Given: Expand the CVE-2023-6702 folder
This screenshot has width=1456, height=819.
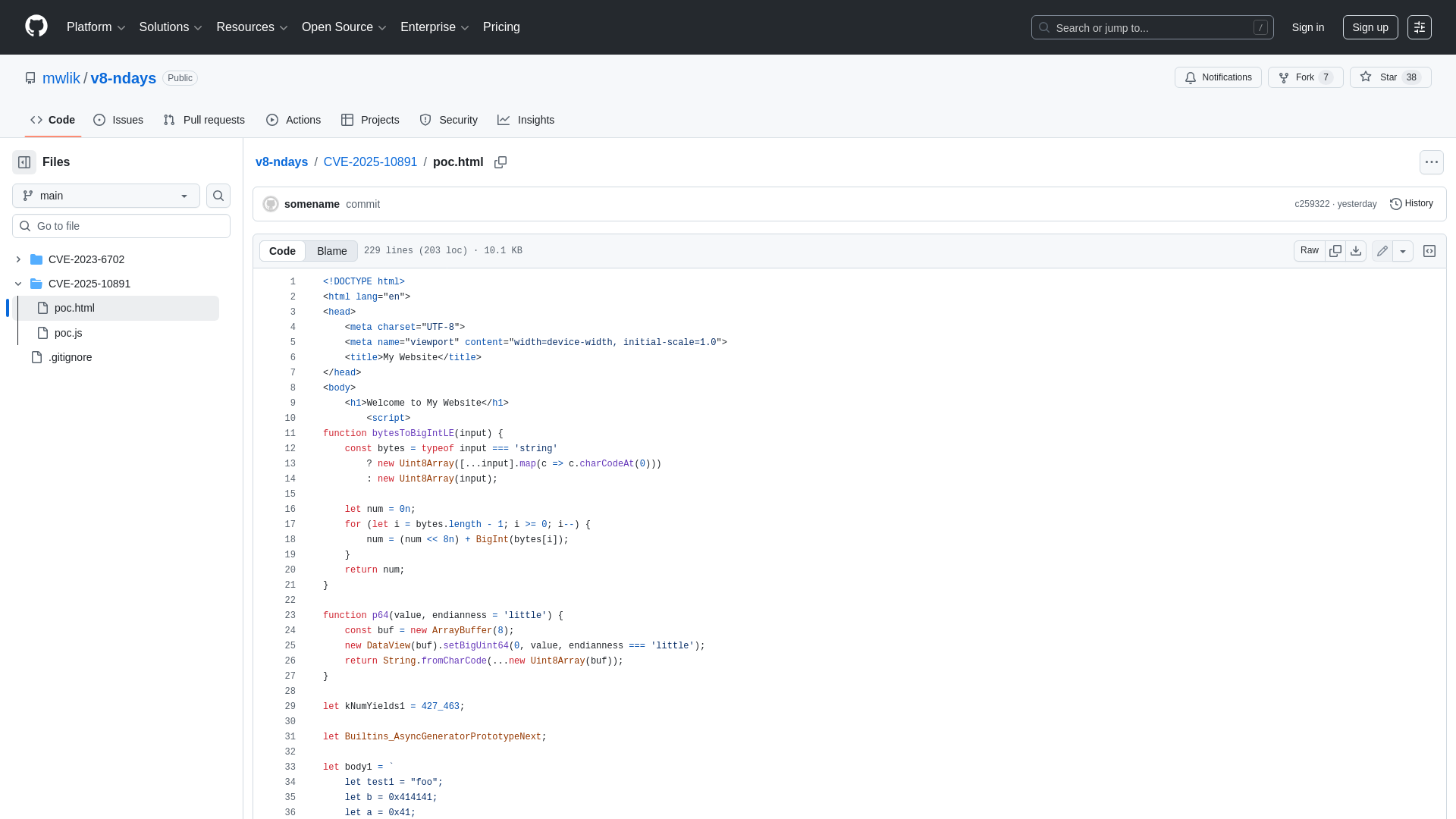Looking at the screenshot, I should click(x=18, y=259).
